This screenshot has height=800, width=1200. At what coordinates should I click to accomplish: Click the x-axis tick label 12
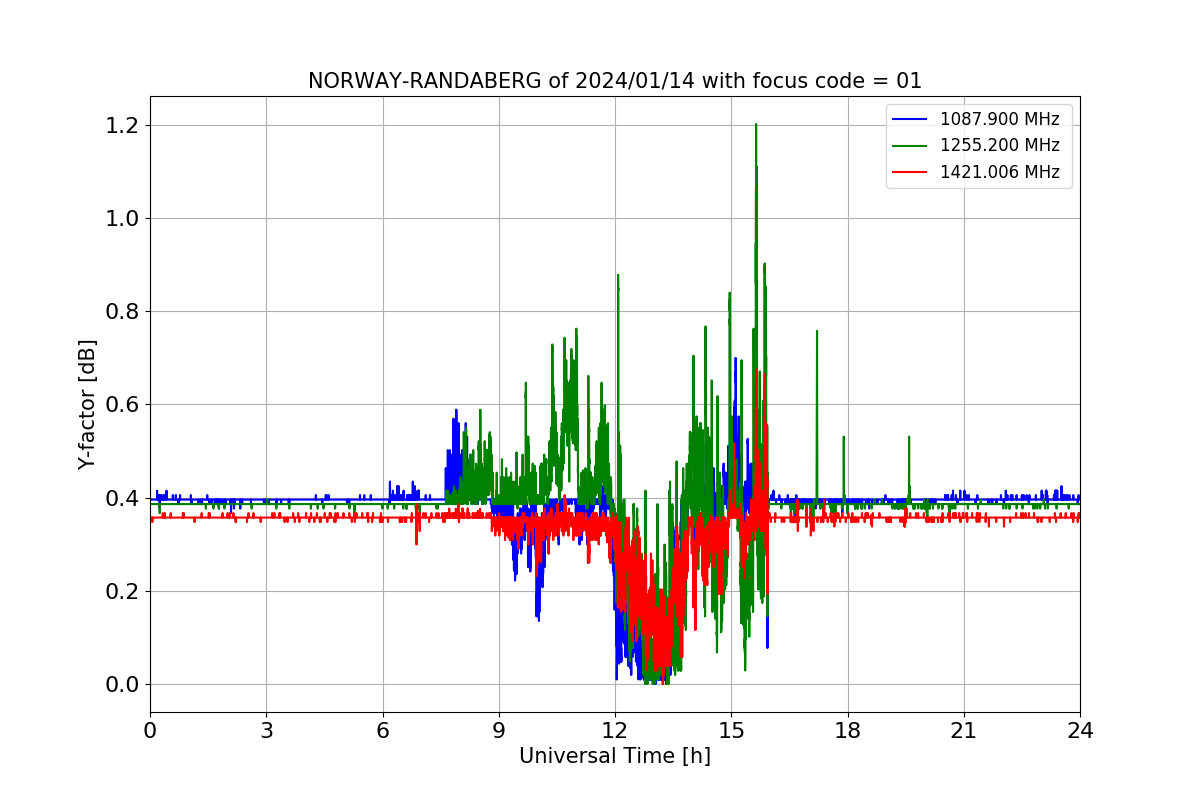coord(615,730)
